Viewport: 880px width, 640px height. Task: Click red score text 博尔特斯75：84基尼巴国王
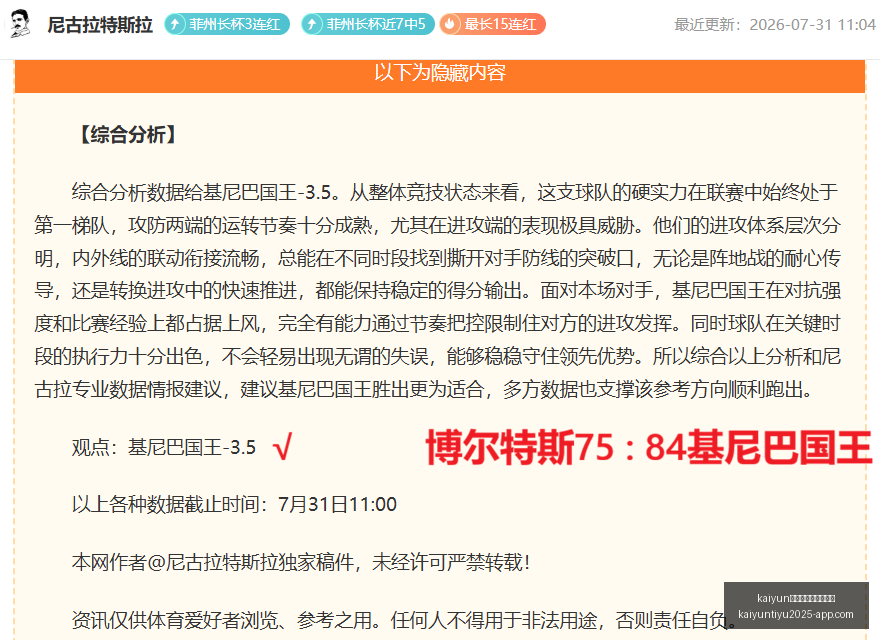click(x=649, y=447)
